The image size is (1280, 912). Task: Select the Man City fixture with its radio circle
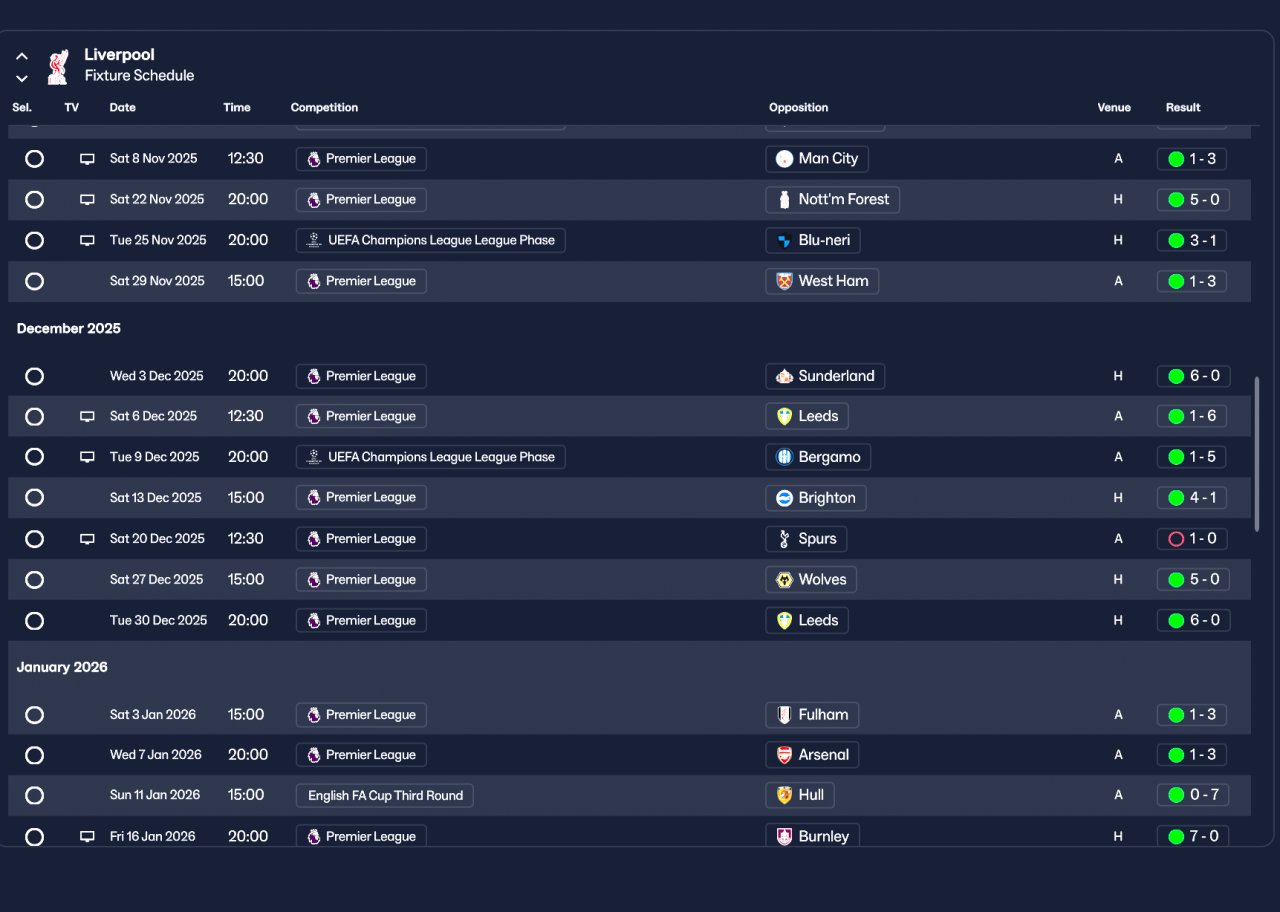click(x=34, y=159)
